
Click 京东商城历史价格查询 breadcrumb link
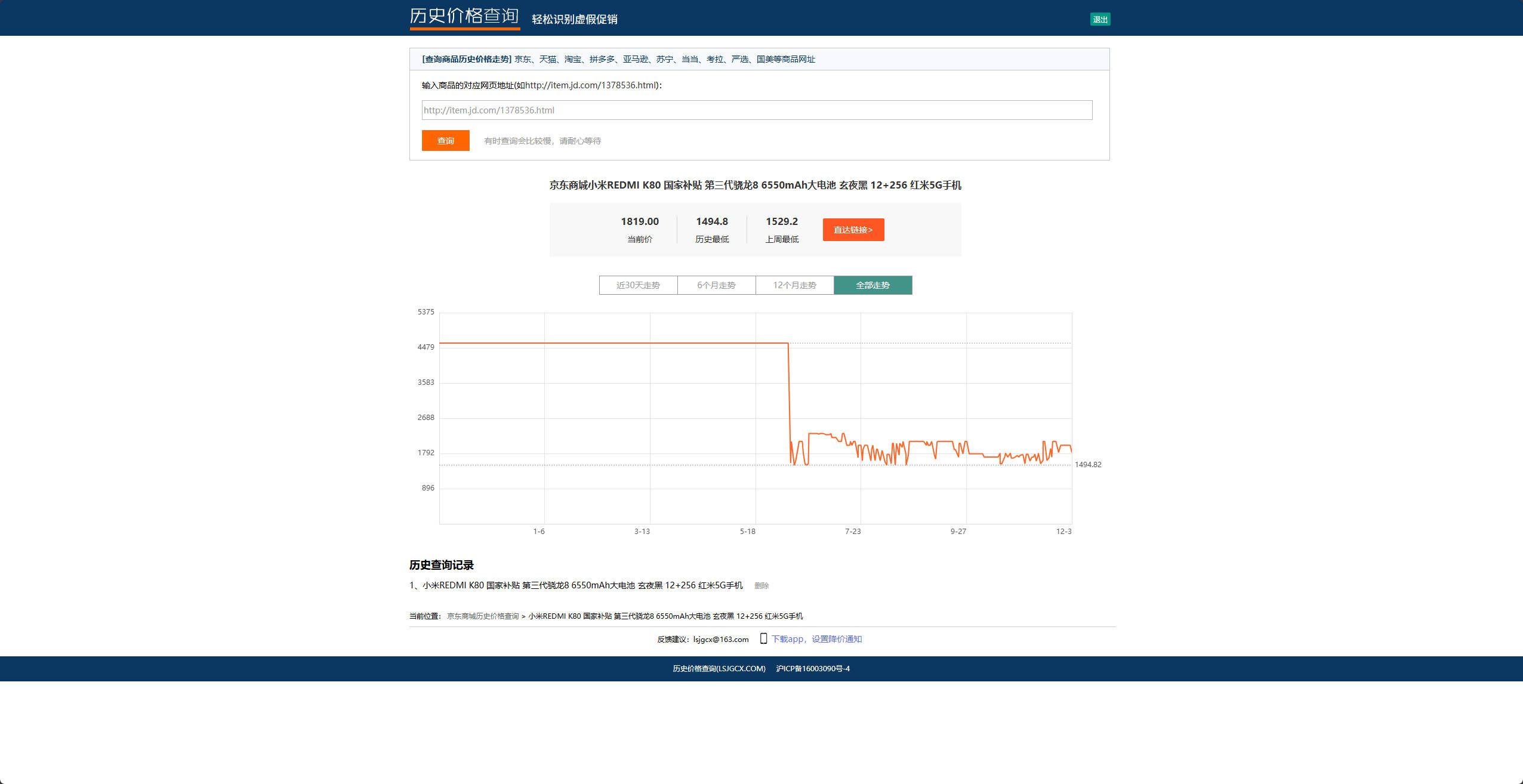483,616
